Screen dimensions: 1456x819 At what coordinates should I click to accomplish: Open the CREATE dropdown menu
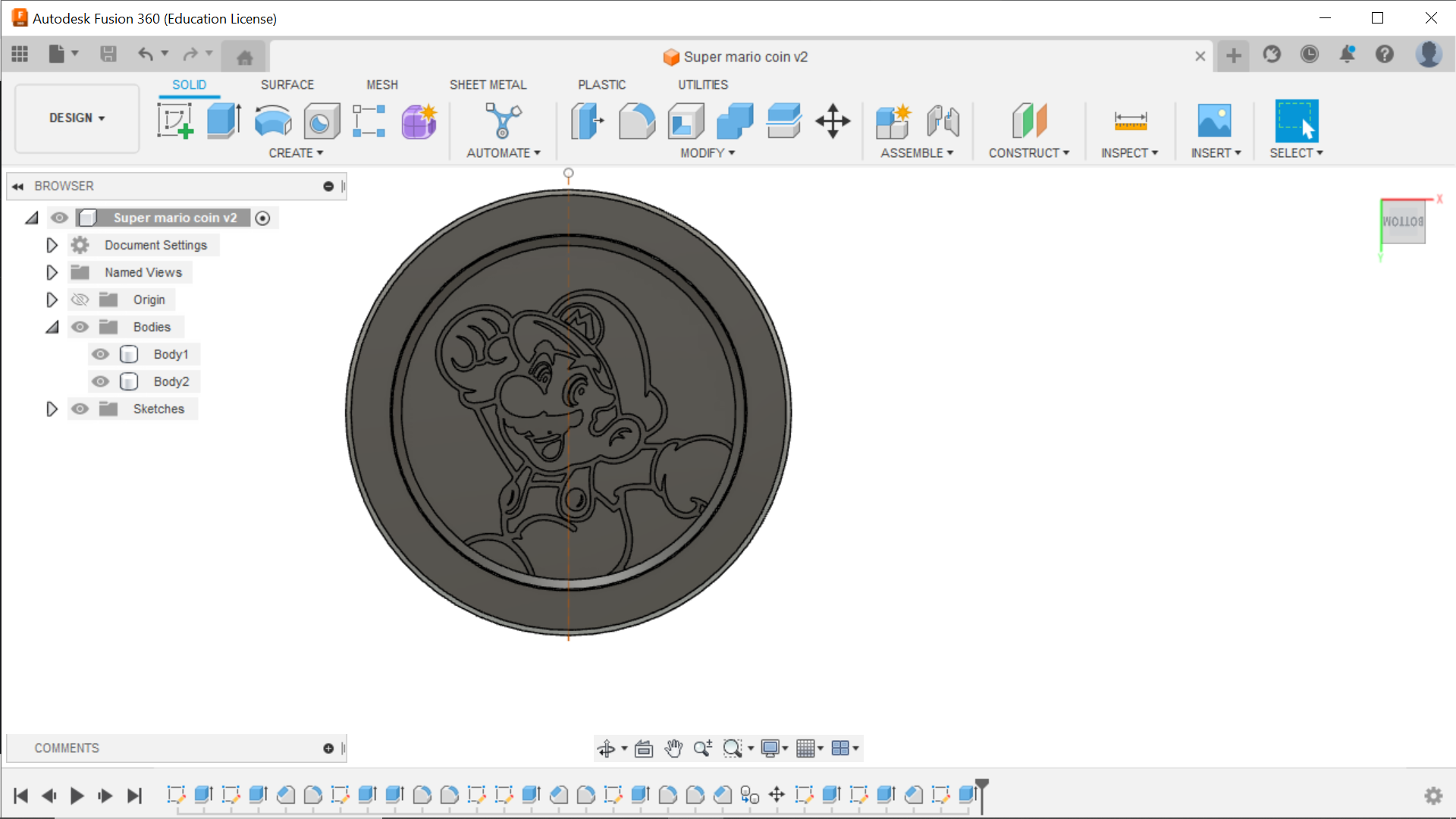[296, 153]
